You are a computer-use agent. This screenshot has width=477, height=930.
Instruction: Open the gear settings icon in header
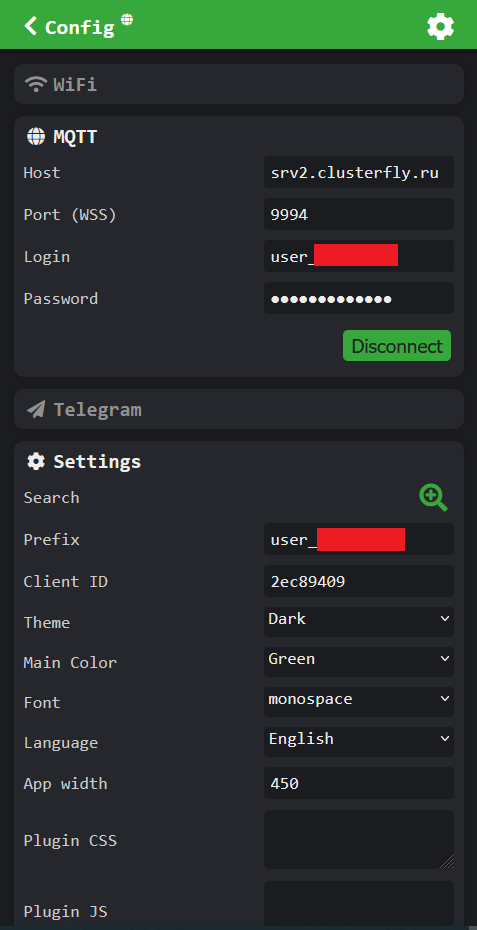pyautogui.click(x=440, y=27)
